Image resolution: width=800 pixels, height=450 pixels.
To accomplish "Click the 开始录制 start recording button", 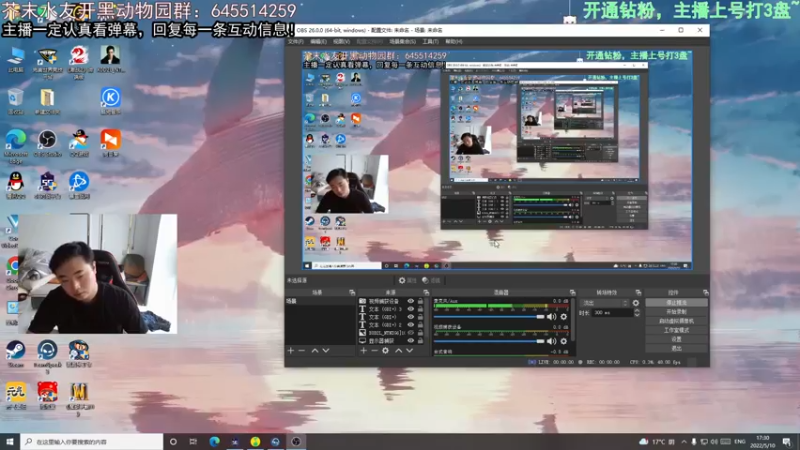I will click(677, 312).
